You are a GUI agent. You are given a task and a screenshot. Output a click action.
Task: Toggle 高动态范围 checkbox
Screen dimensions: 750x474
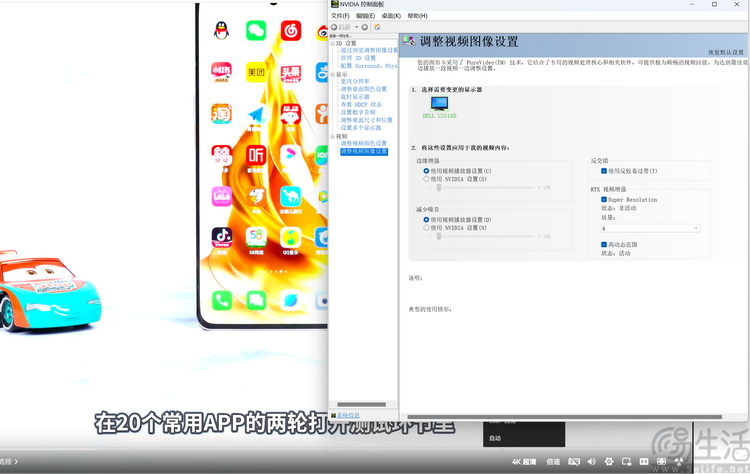[x=604, y=244]
